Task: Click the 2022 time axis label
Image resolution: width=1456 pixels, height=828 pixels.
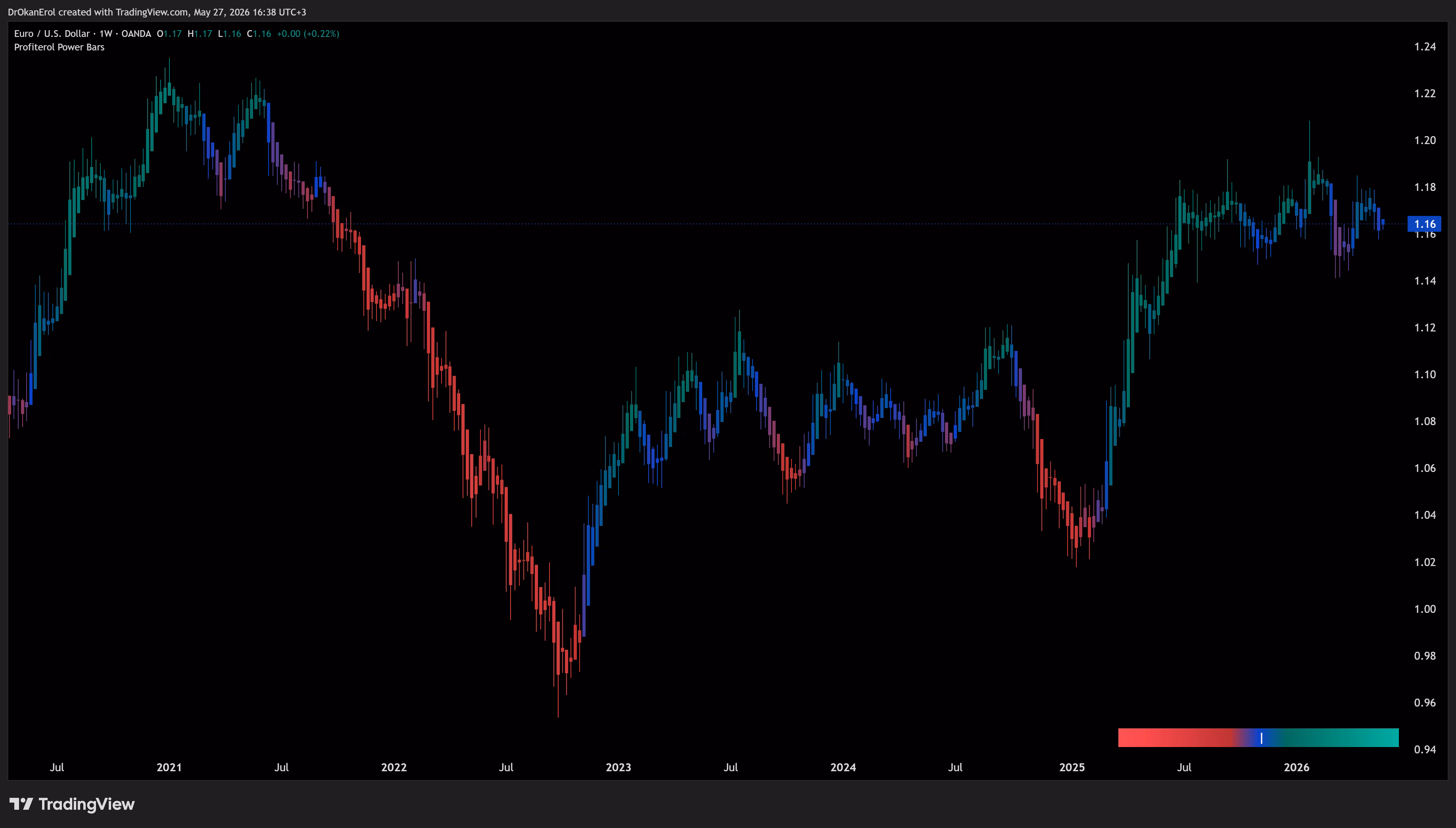Action: (x=394, y=767)
